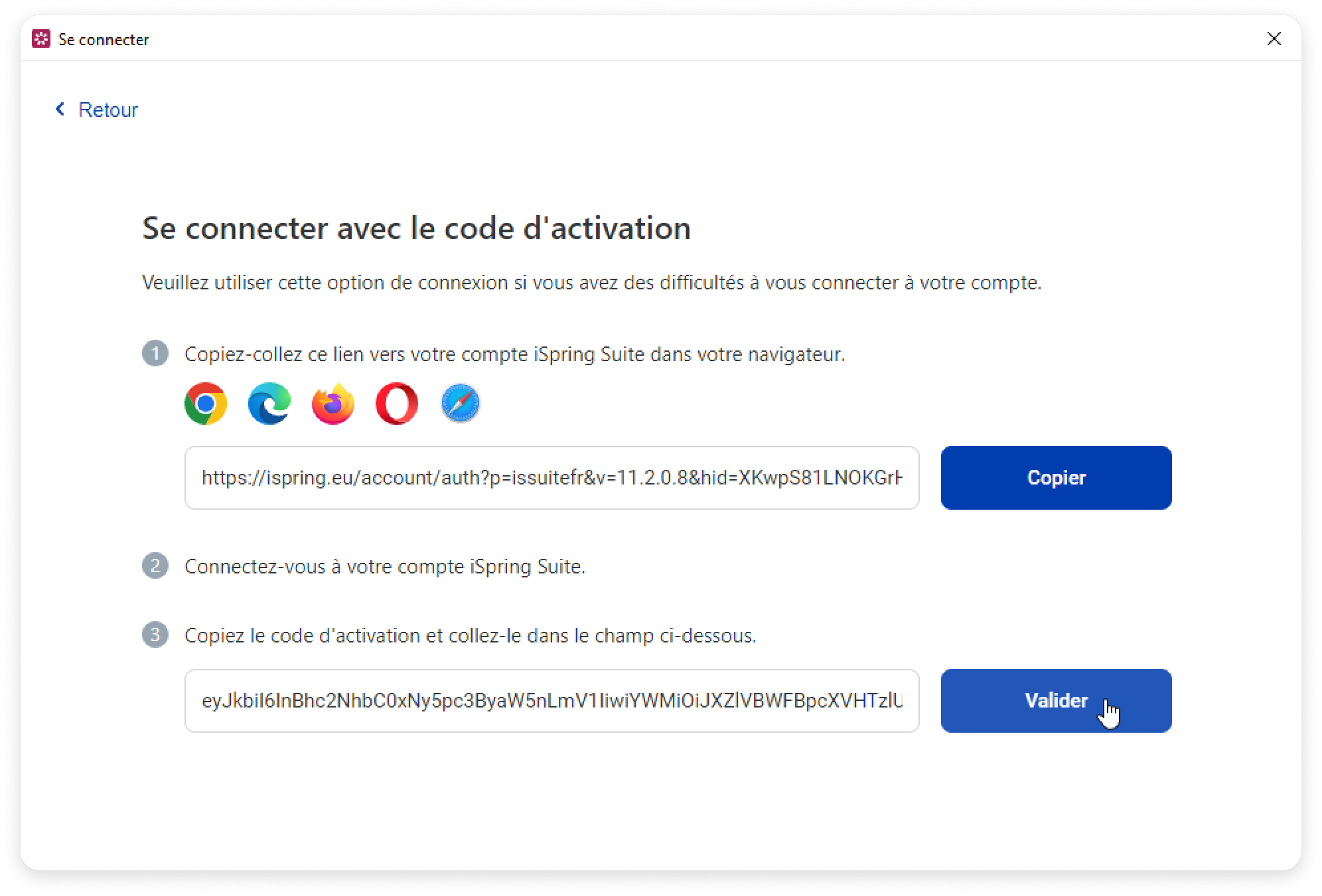Click the "Se connecter avec le code d'activation" heading
The height and width of the screenshot is (896, 1322).
[416, 228]
